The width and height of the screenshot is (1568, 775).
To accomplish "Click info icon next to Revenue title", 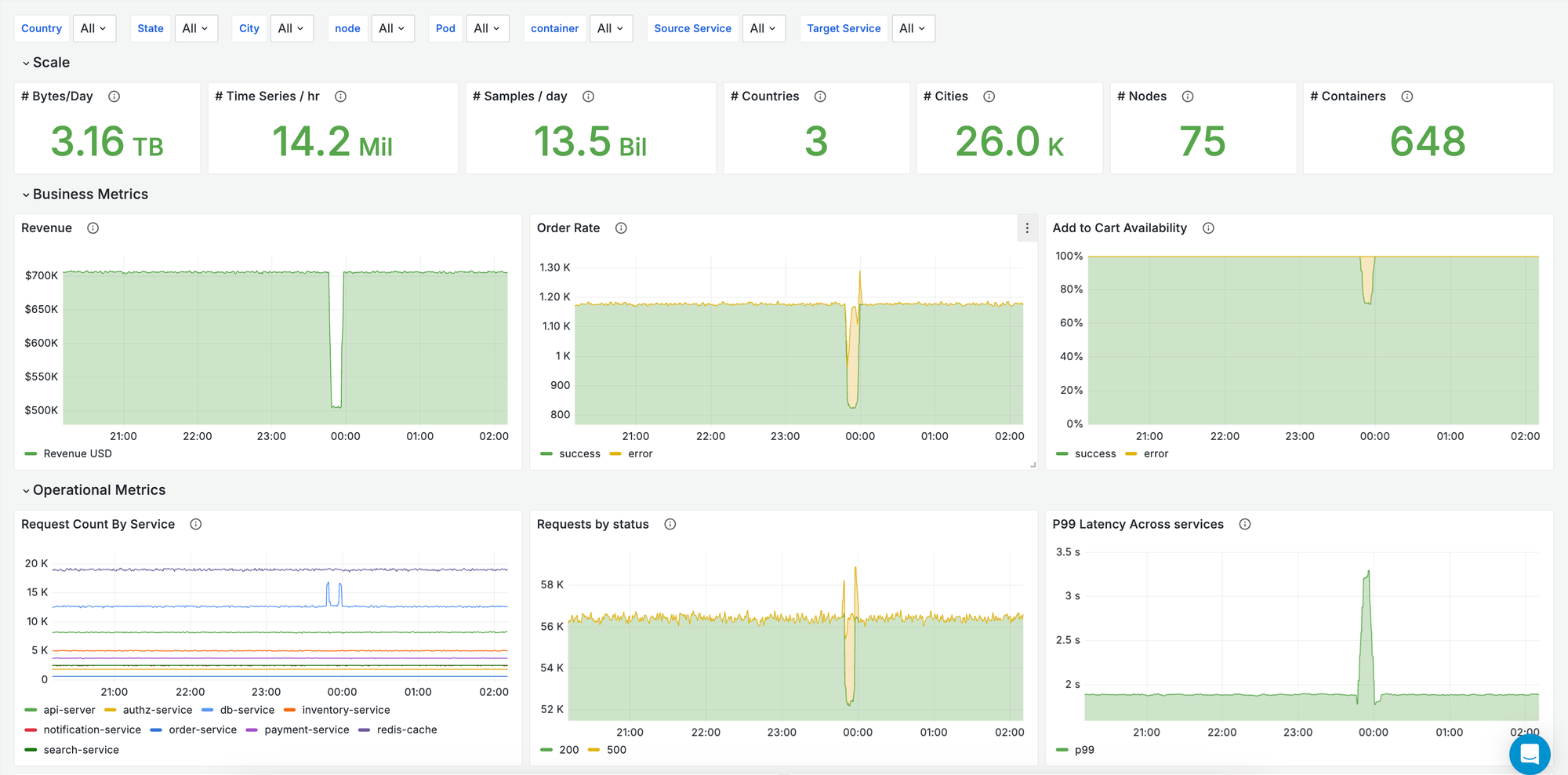I will click(93, 228).
